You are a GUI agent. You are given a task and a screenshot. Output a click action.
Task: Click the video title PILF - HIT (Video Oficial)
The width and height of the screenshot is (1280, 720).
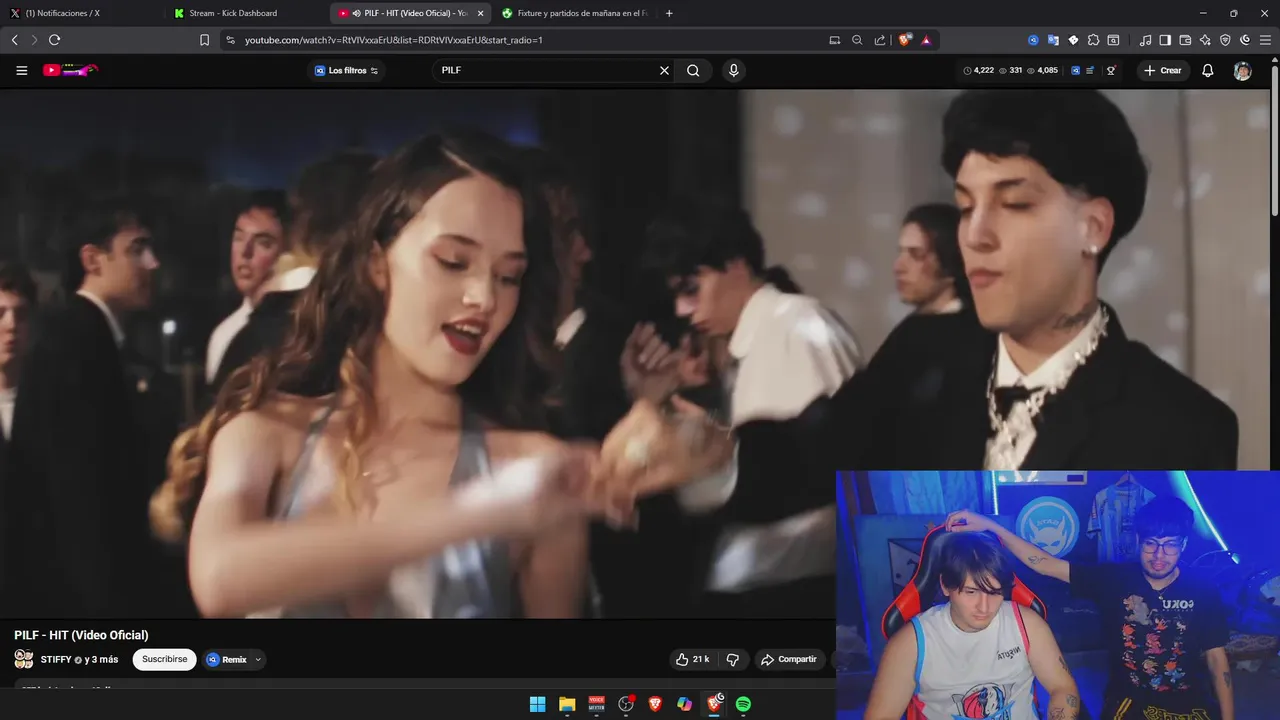pos(81,635)
